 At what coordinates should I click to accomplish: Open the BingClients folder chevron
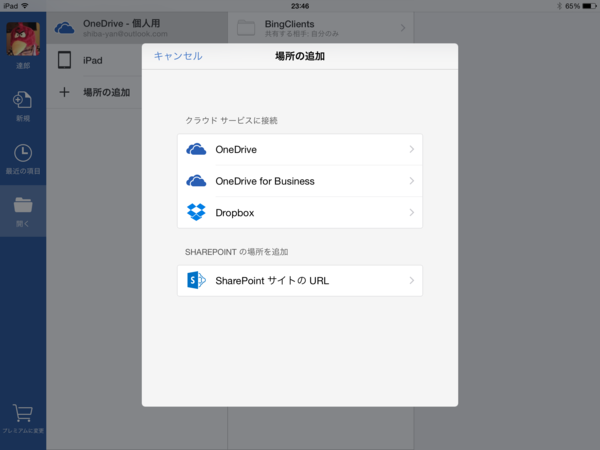[403, 28]
